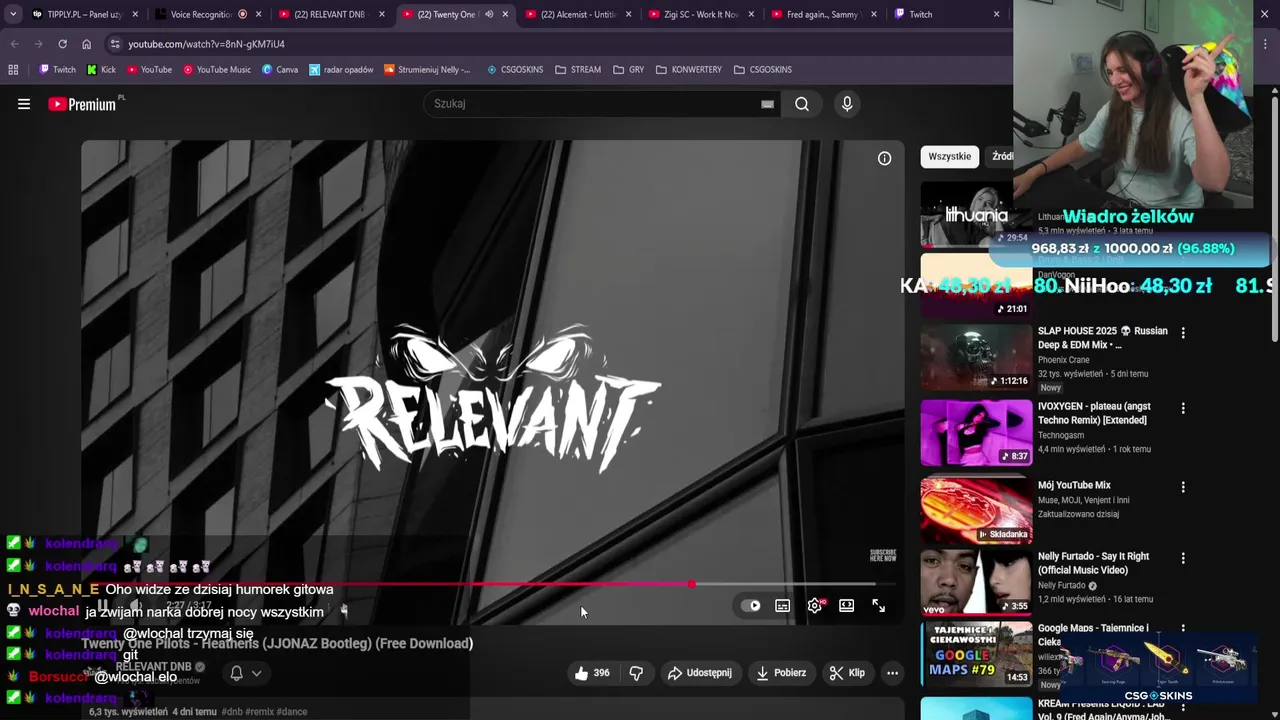
Task: Reload the page with refresh icon
Action: click(x=62, y=44)
